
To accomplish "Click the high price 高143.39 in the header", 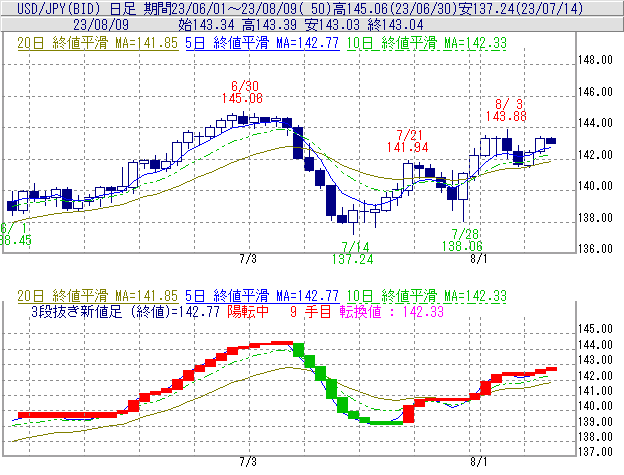I will tap(269, 25).
